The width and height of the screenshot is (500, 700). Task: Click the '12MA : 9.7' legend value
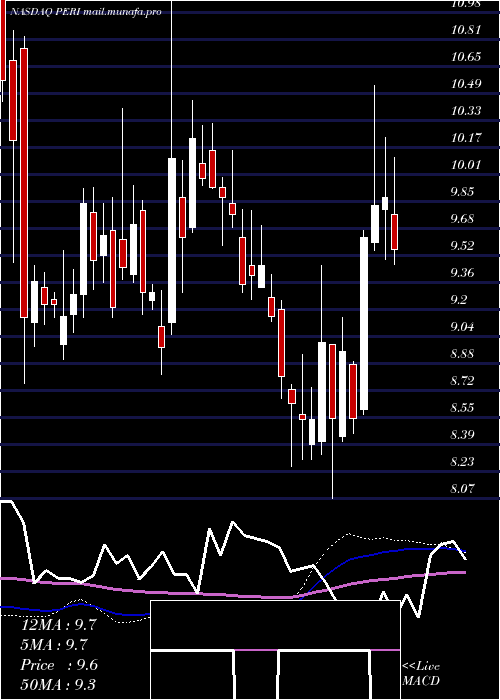click(x=58, y=625)
